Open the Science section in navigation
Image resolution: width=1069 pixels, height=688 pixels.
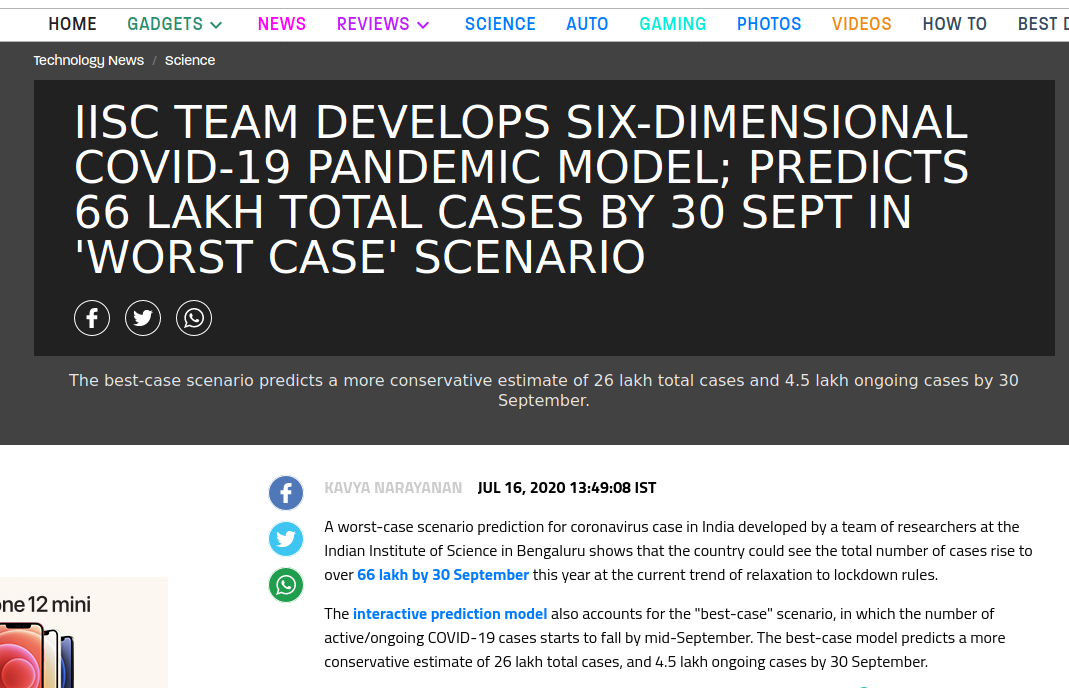pyautogui.click(x=500, y=24)
